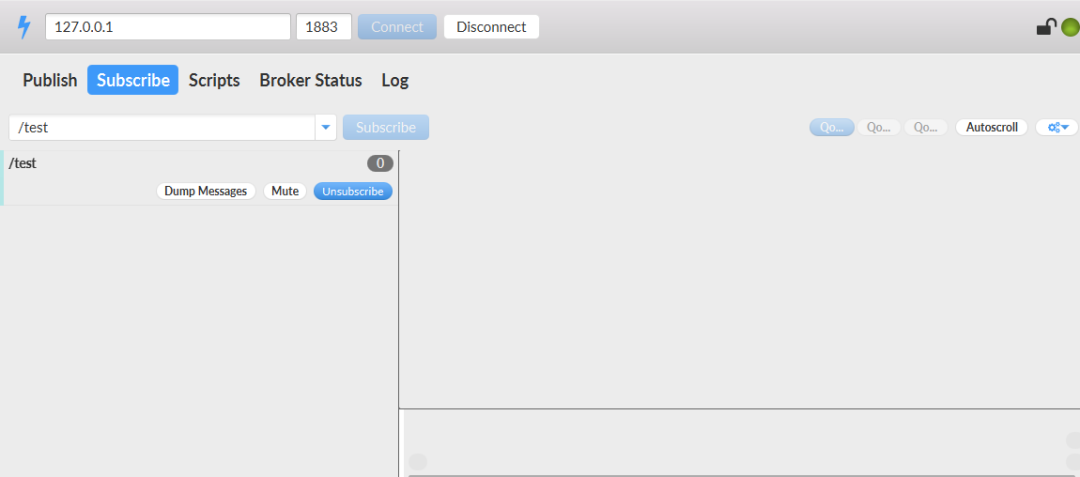Click the open padlock icon

[1045, 27]
